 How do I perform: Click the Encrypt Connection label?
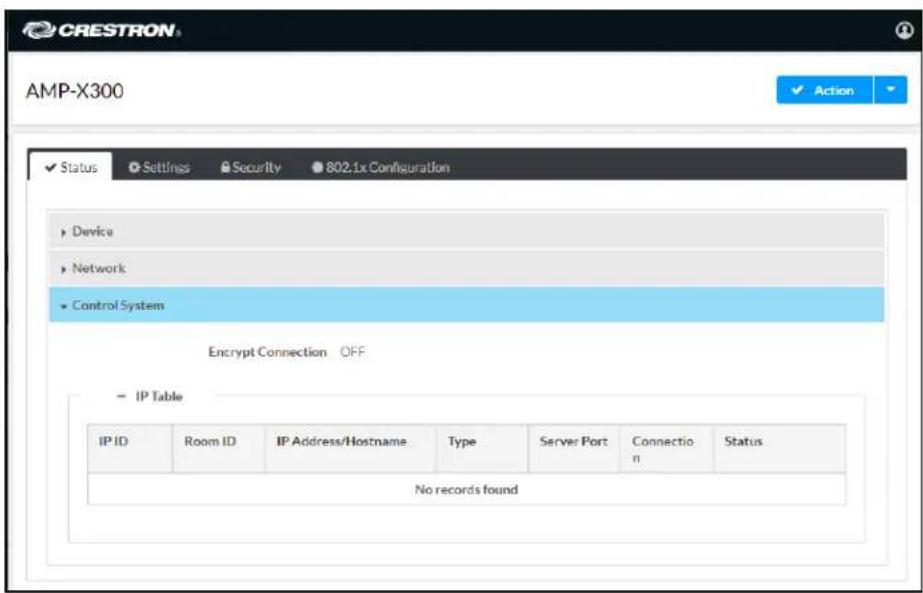(267, 352)
